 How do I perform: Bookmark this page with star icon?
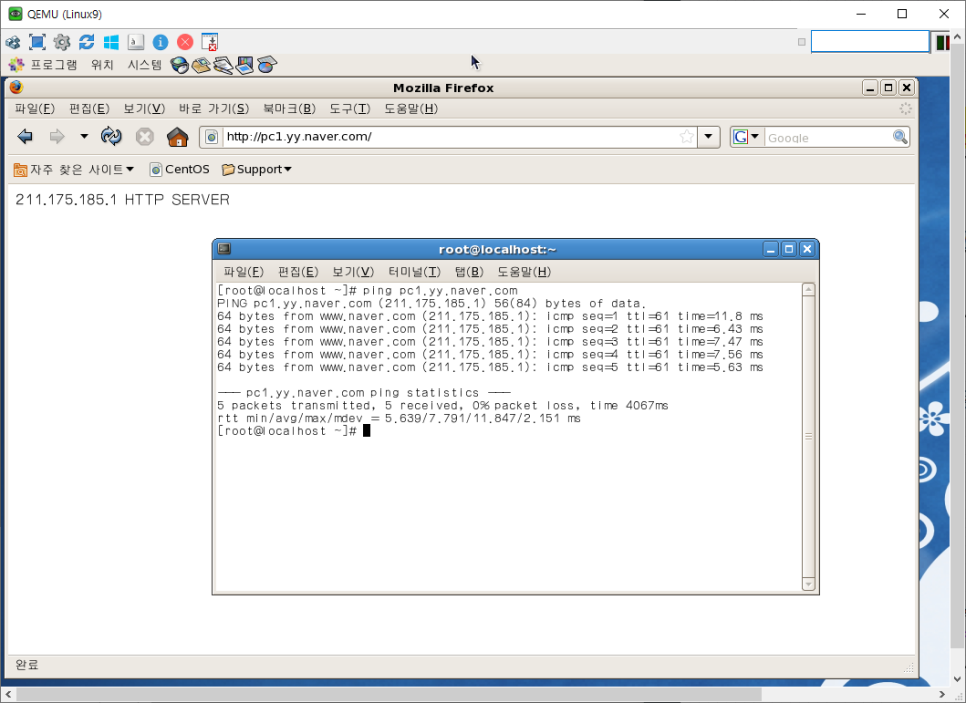[x=686, y=136]
